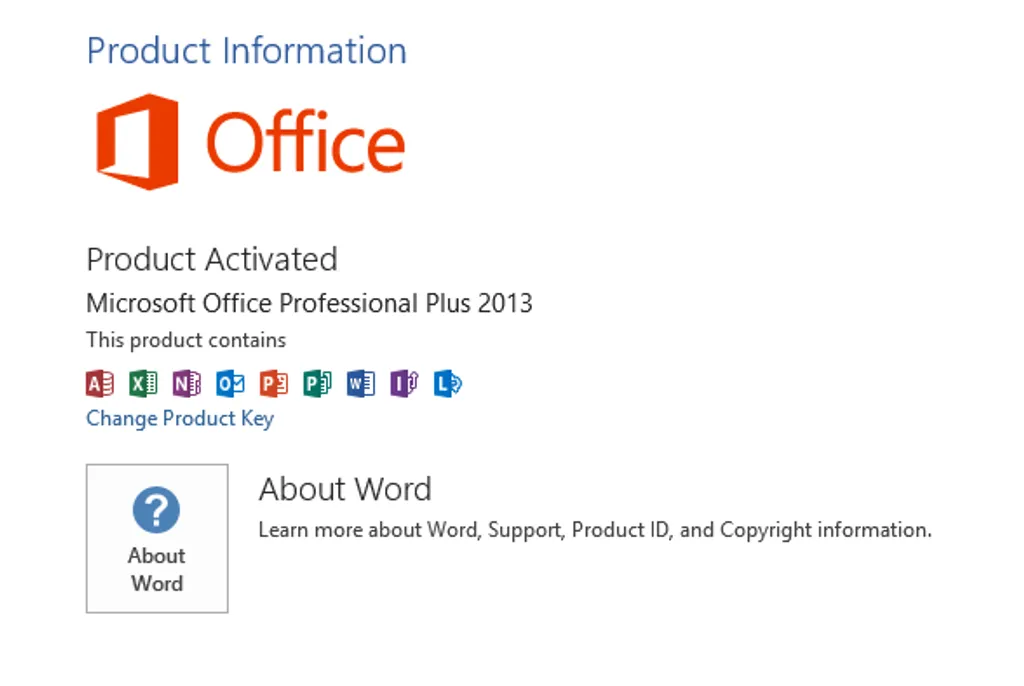Click the 'This product contains' label
The width and height of the screenshot is (1024, 686).
point(186,340)
